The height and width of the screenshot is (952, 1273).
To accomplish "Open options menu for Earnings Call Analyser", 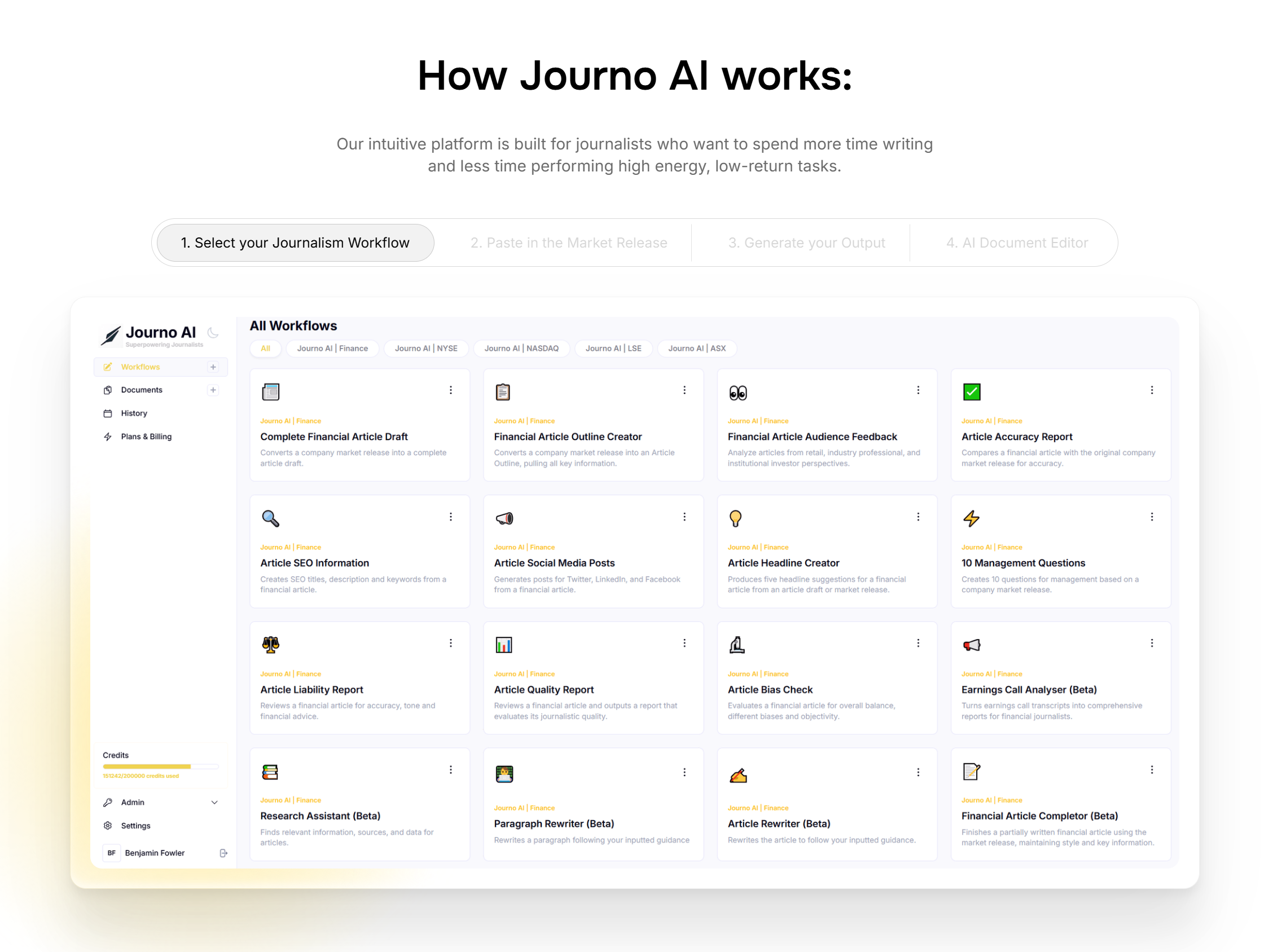I will 1152,644.
